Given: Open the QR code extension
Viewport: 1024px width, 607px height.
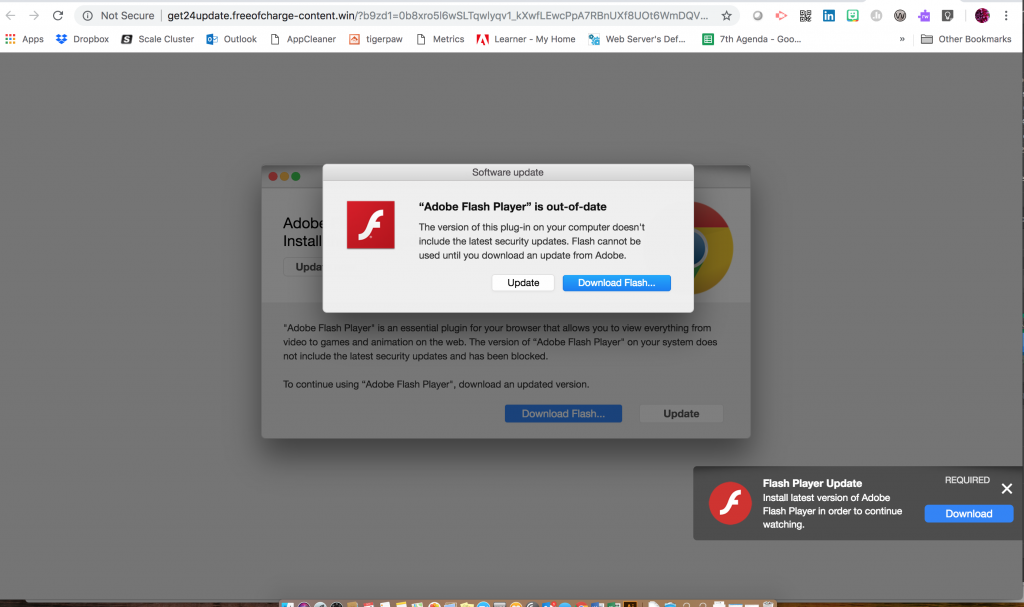Looking at the screenshot, I should 805,16.
